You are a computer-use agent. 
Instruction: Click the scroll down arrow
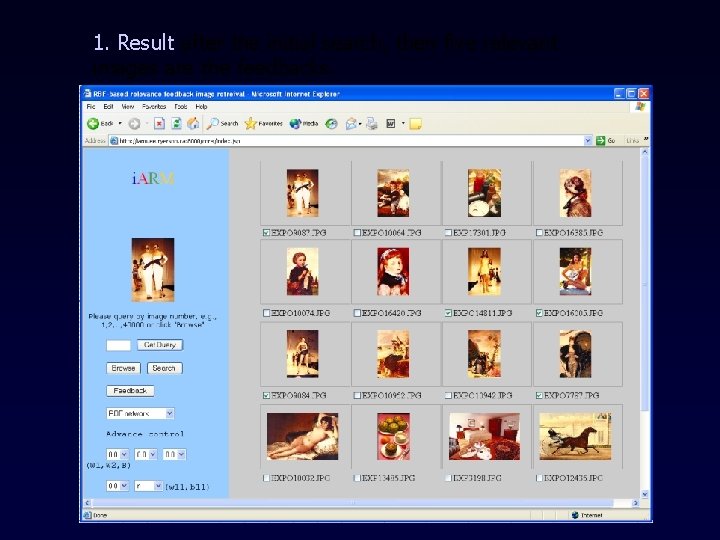(x=645, y=494)
